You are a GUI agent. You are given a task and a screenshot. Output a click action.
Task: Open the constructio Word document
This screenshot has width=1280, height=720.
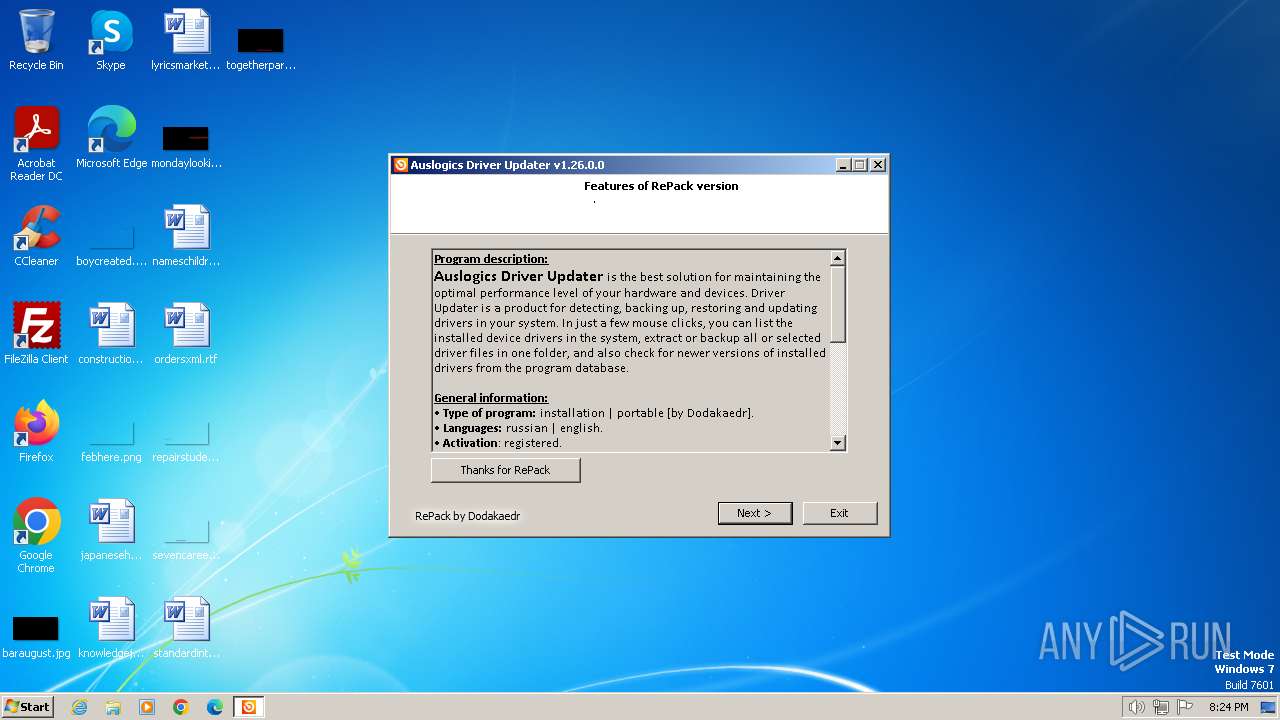pyautogui.click(x=111, y=334)
